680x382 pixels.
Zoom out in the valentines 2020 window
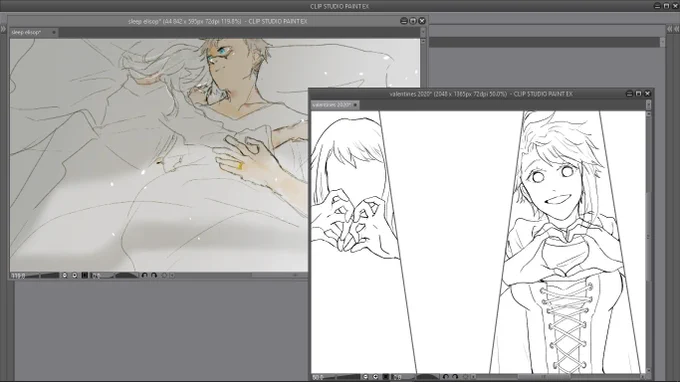(x=365, y=377)
